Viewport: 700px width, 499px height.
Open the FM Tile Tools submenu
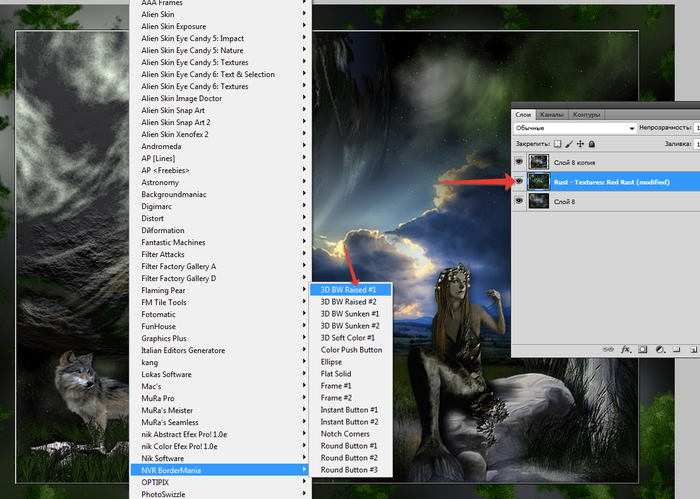pos(220,302)
